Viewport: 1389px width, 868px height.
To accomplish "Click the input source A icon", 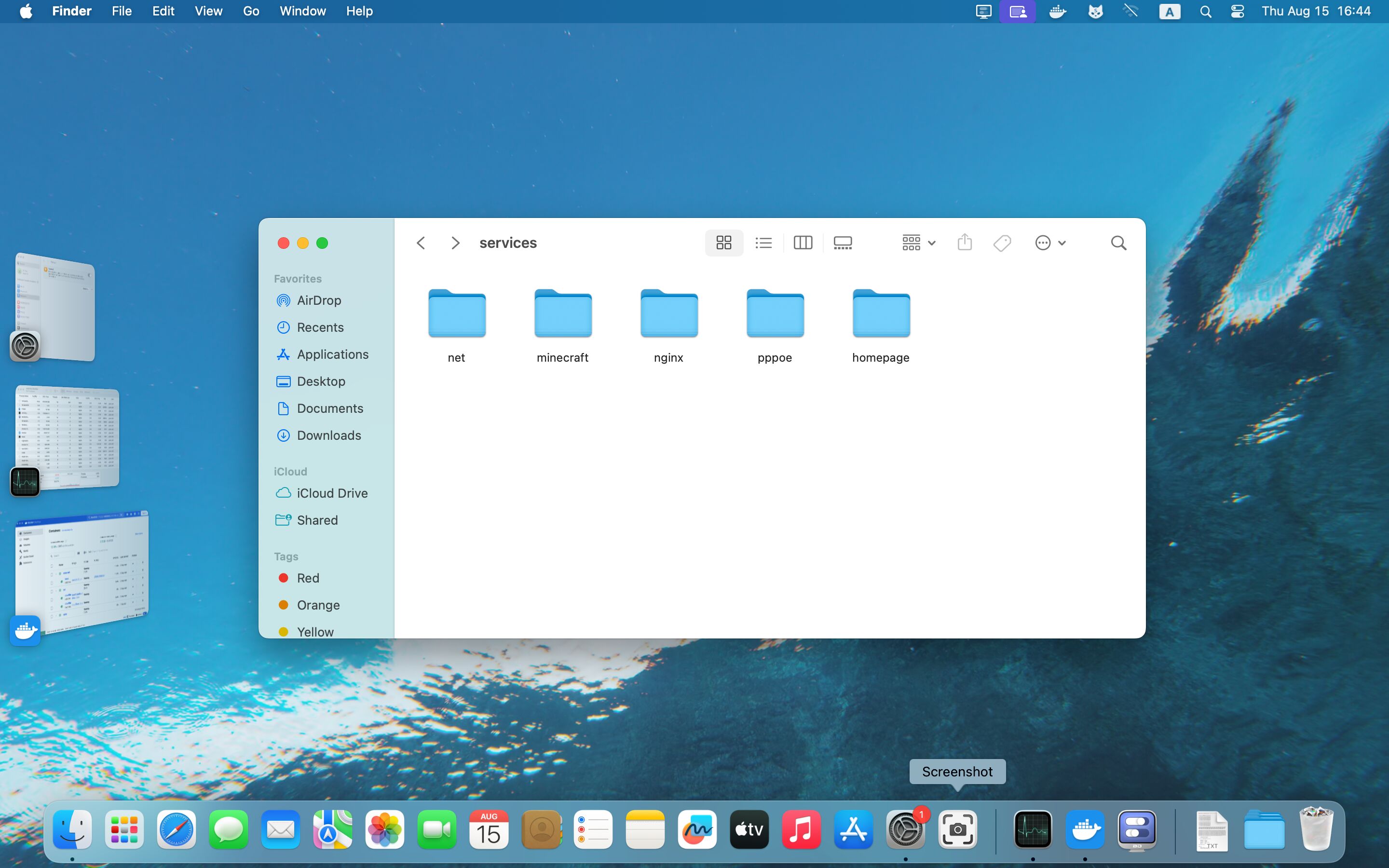I will (x=1169, y=12).
